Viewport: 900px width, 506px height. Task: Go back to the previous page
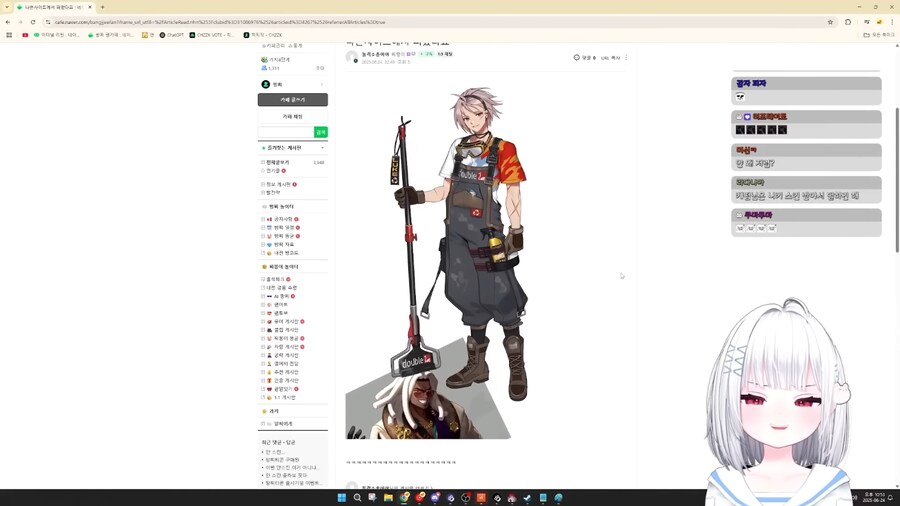(7, 22)
